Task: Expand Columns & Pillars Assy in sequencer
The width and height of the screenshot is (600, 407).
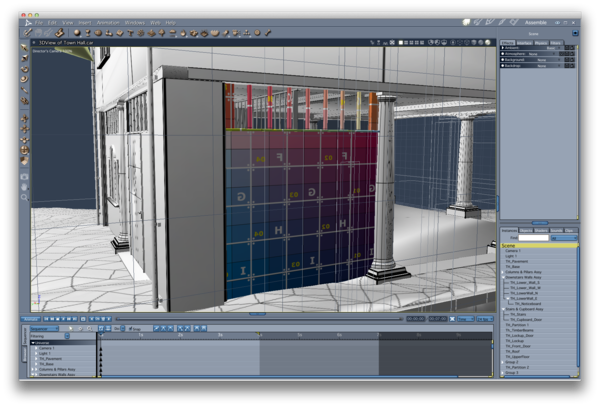Action: tap(33, 370)
